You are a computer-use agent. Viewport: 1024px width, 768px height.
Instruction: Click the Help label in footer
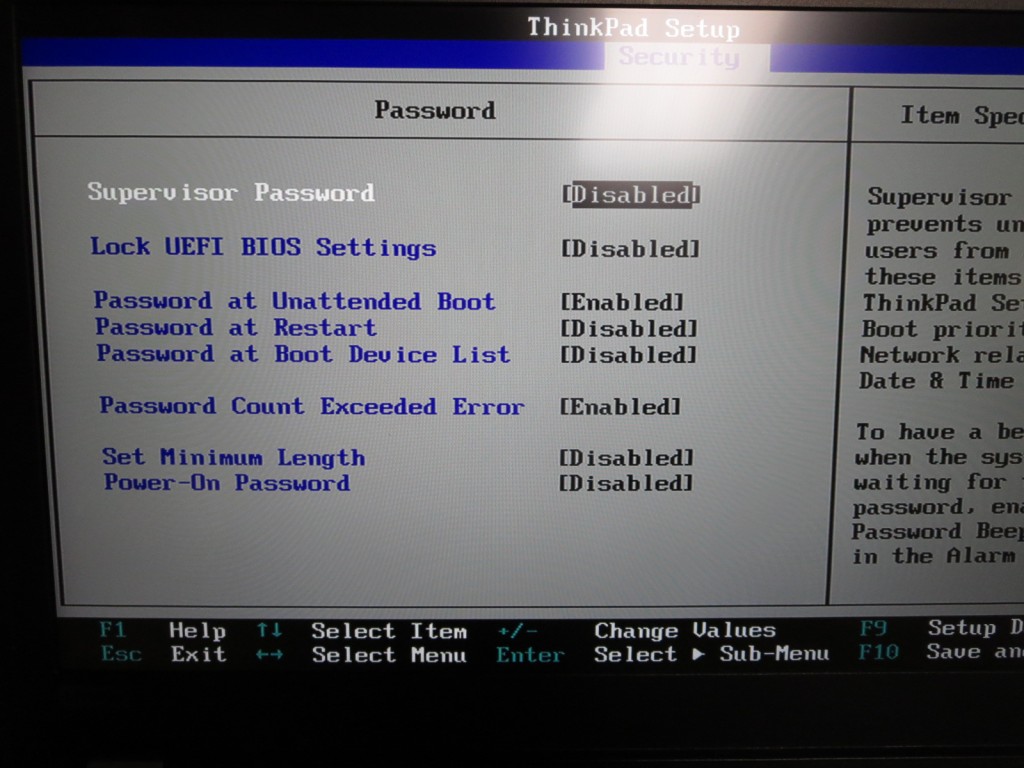[x=197, y=630]
